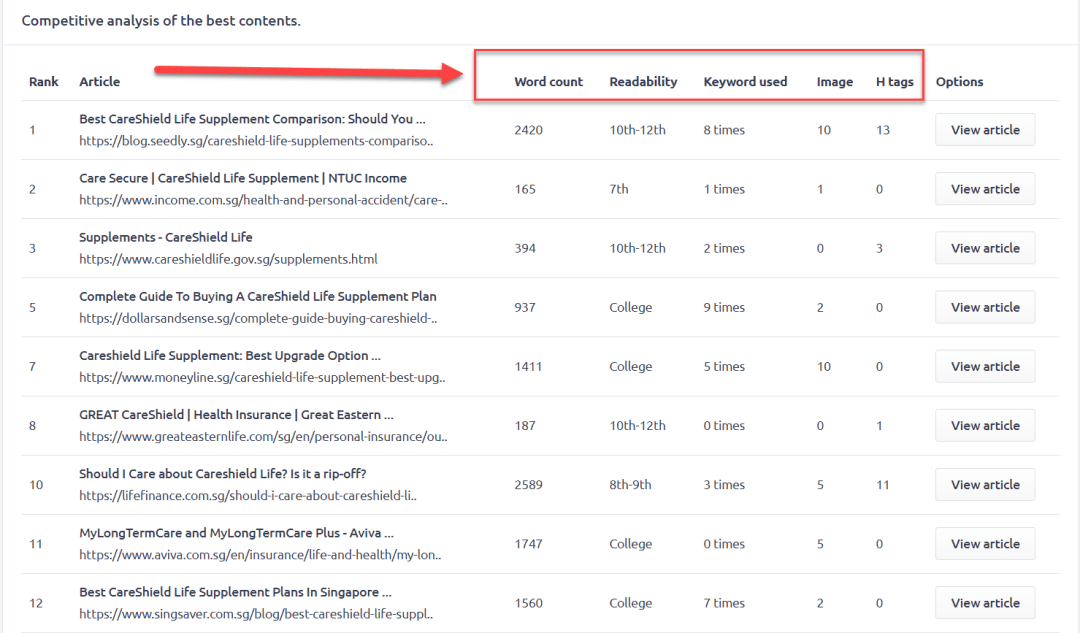
Task: Select the Word count column header
Action: pyautogui.click(x=548, y=81)
